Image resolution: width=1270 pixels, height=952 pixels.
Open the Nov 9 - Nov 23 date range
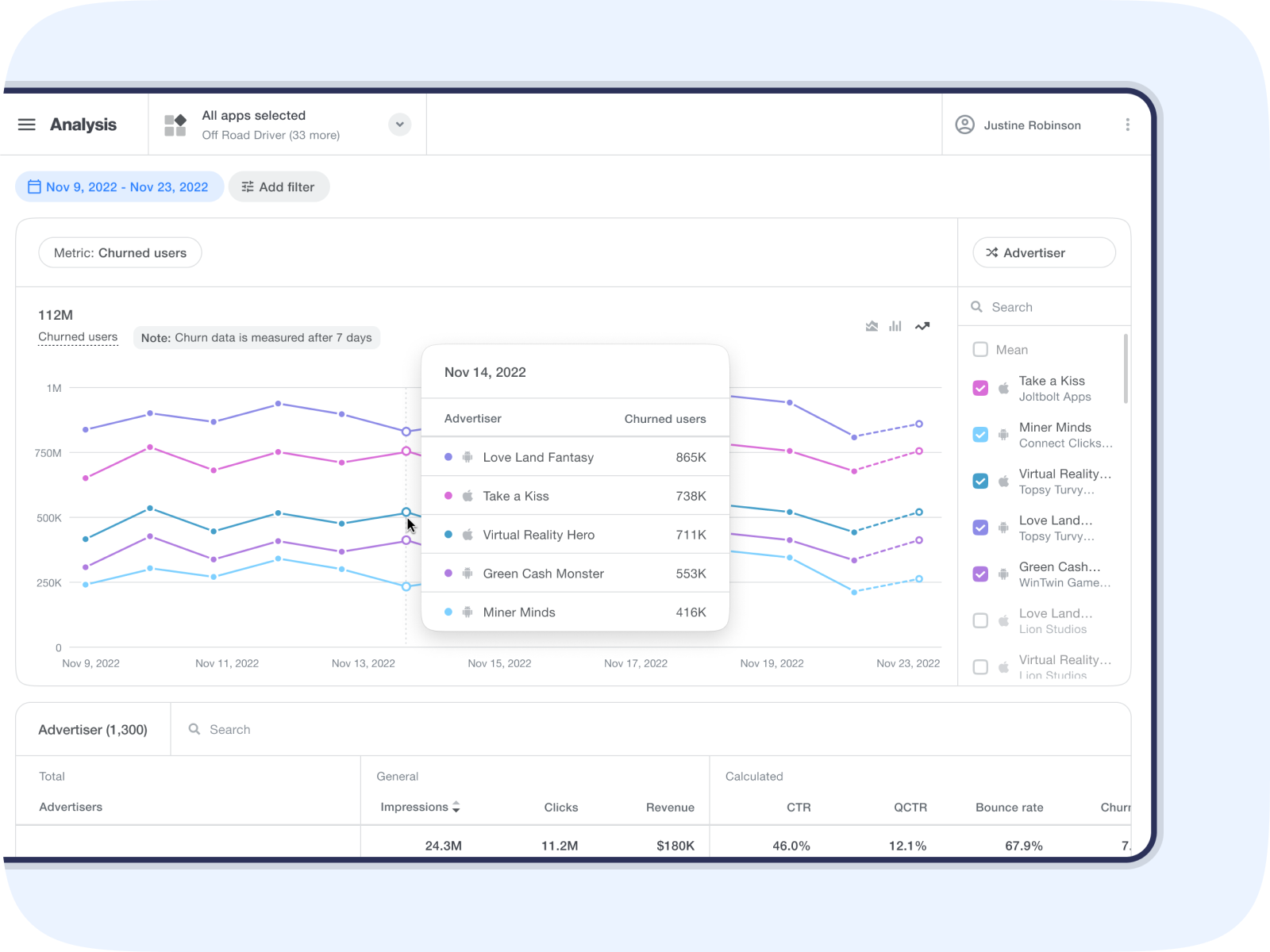point(119,187)
